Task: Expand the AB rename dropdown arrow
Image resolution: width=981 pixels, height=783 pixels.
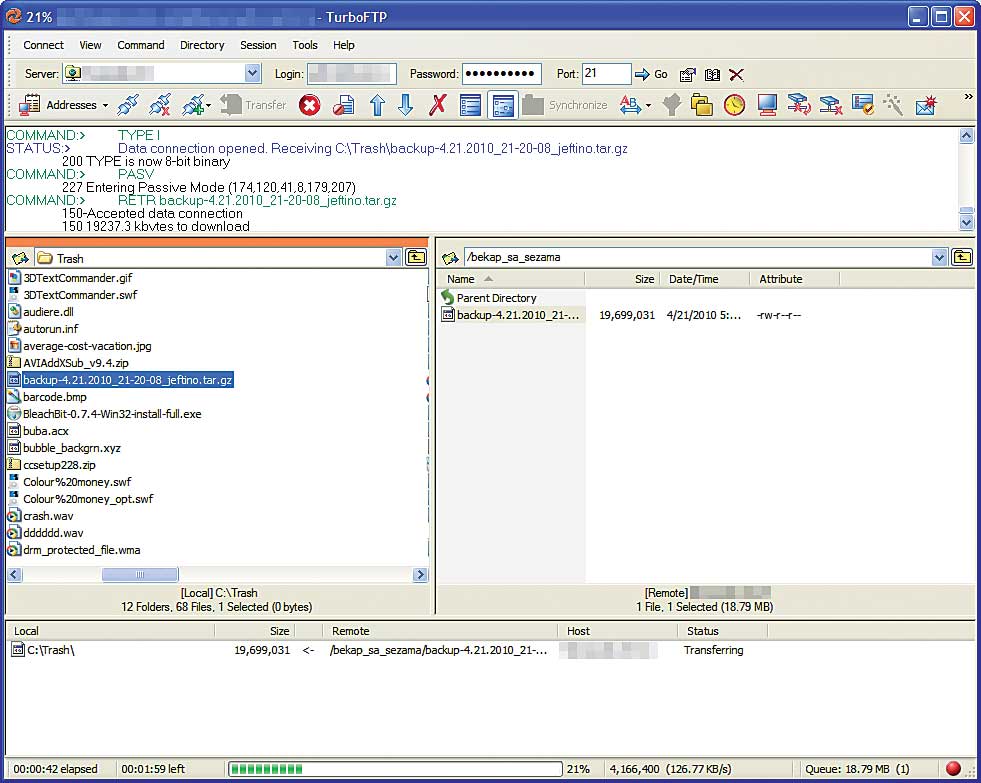Action: click(648, 106)
